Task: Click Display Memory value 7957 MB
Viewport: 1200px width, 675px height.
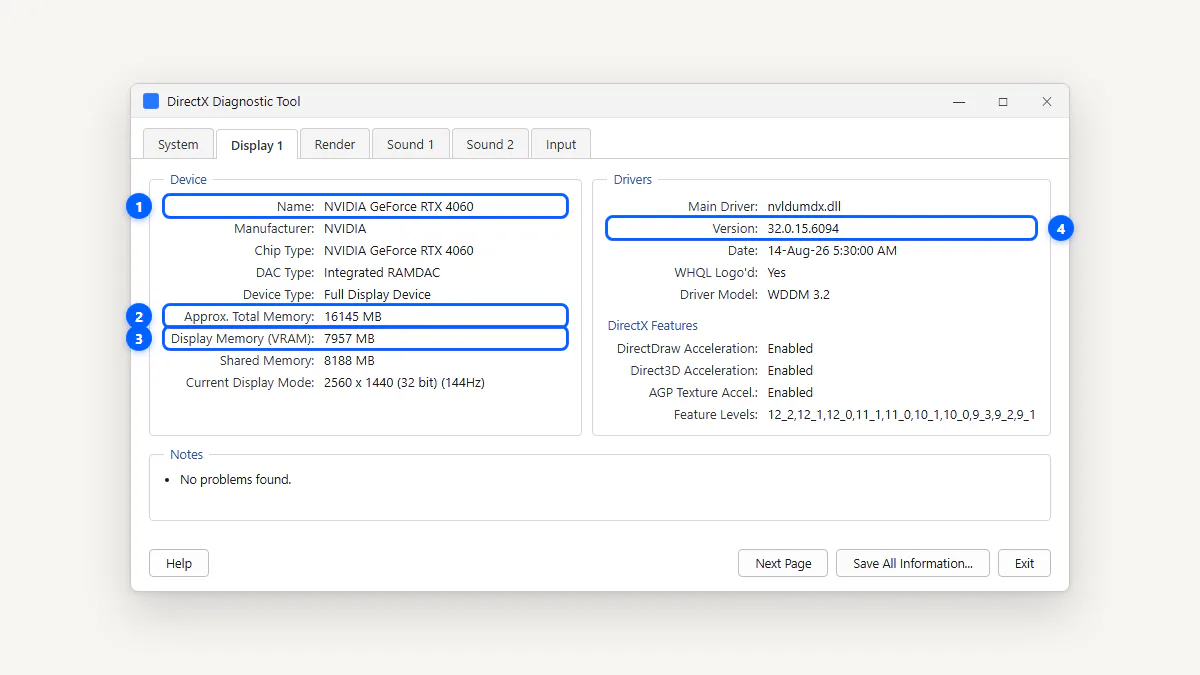Action: point(349,338)
